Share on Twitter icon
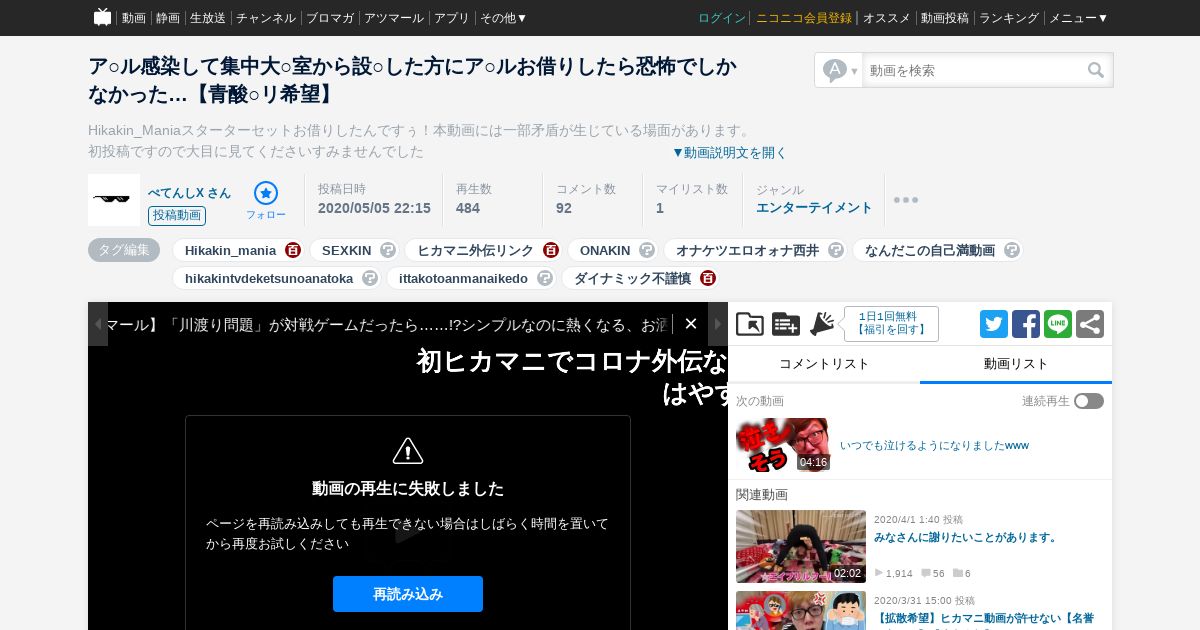This screenshot has width=1200, height=630. click(x=994, y=324)
